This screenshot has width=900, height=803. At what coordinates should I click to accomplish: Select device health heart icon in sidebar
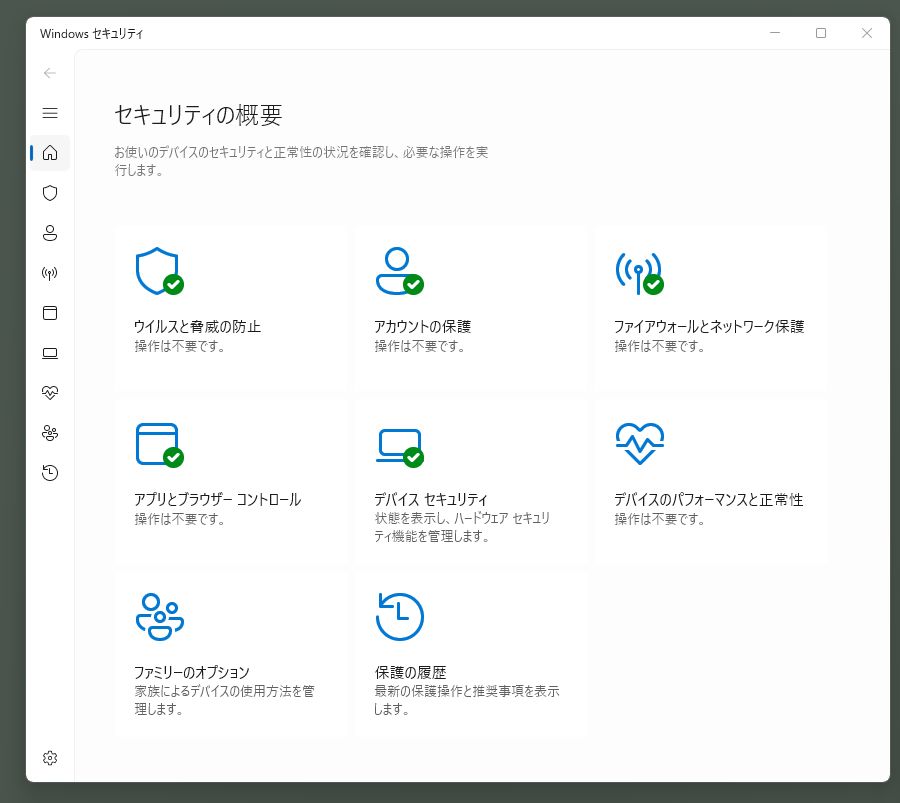click(x=50, y=393)
